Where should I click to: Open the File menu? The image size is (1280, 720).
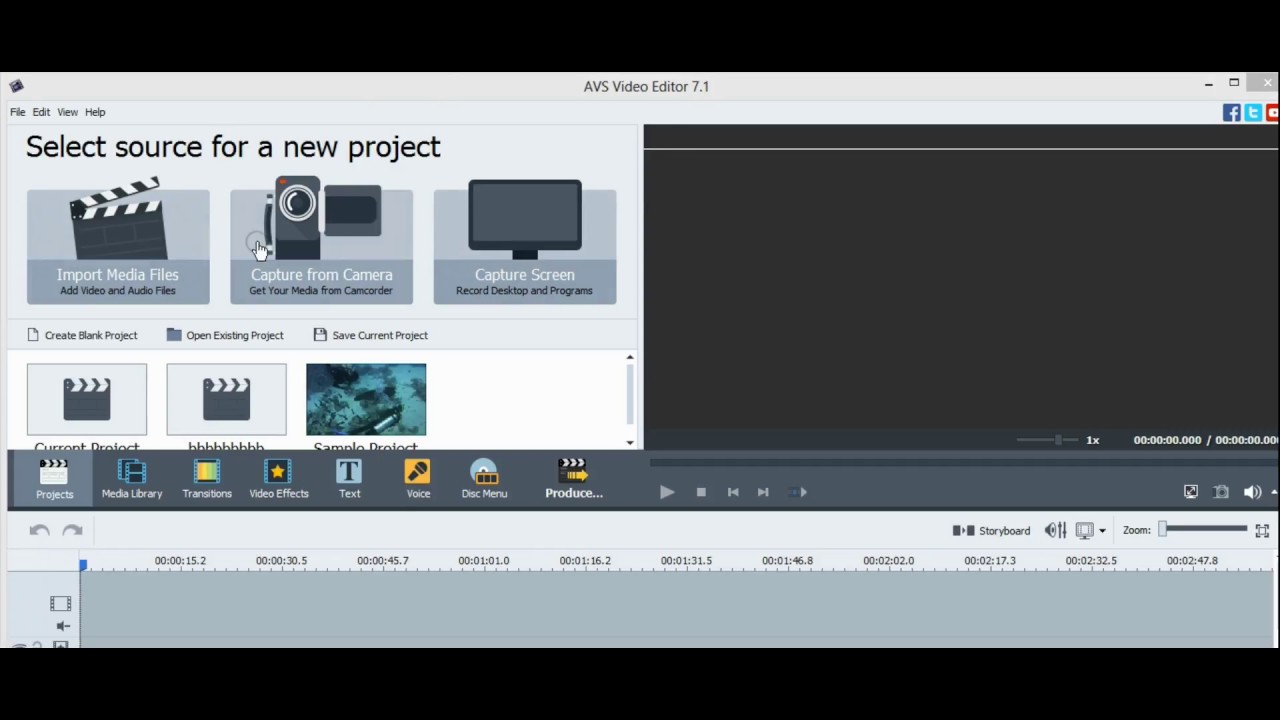[x=18, y=112]
